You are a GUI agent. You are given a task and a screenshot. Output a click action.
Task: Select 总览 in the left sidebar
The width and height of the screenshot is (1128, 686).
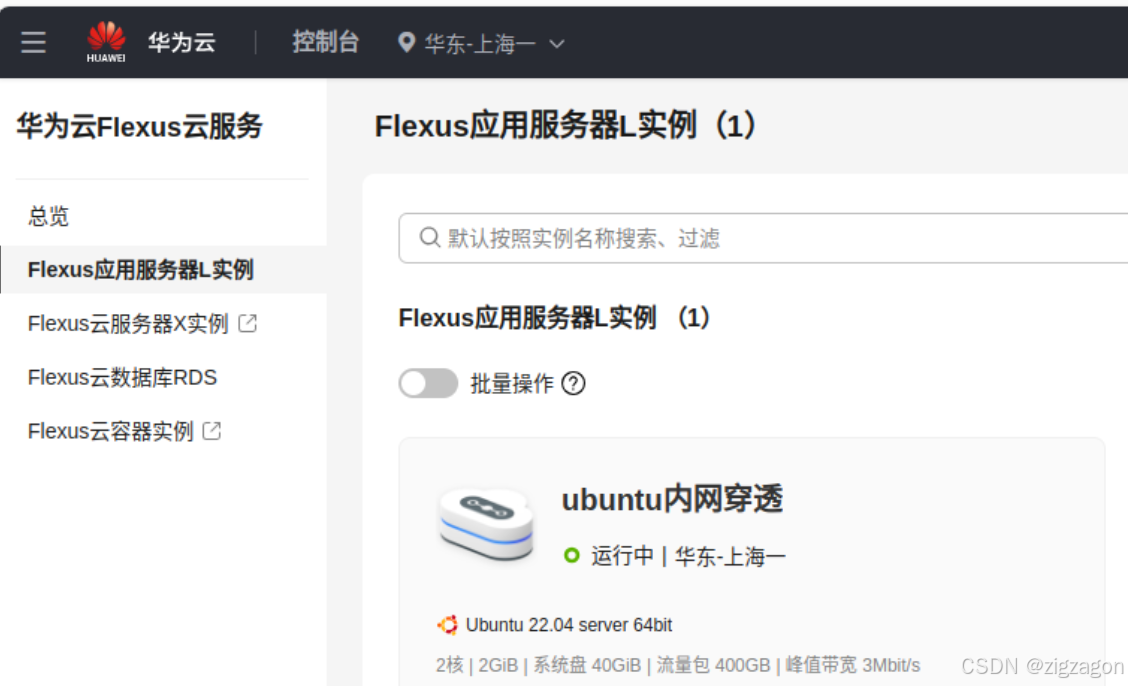point(48,215)
